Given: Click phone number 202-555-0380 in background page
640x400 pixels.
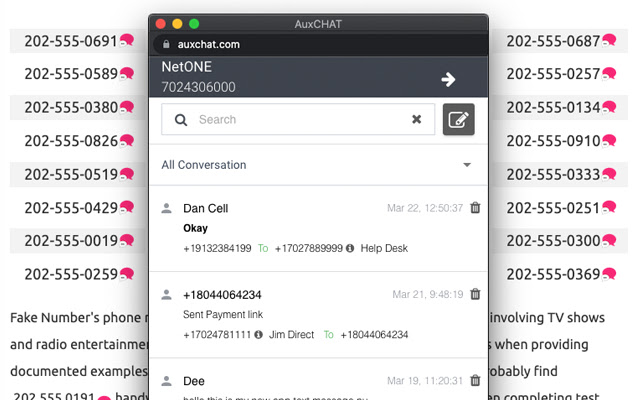Looking at the screenshot, I should (71, 107).
